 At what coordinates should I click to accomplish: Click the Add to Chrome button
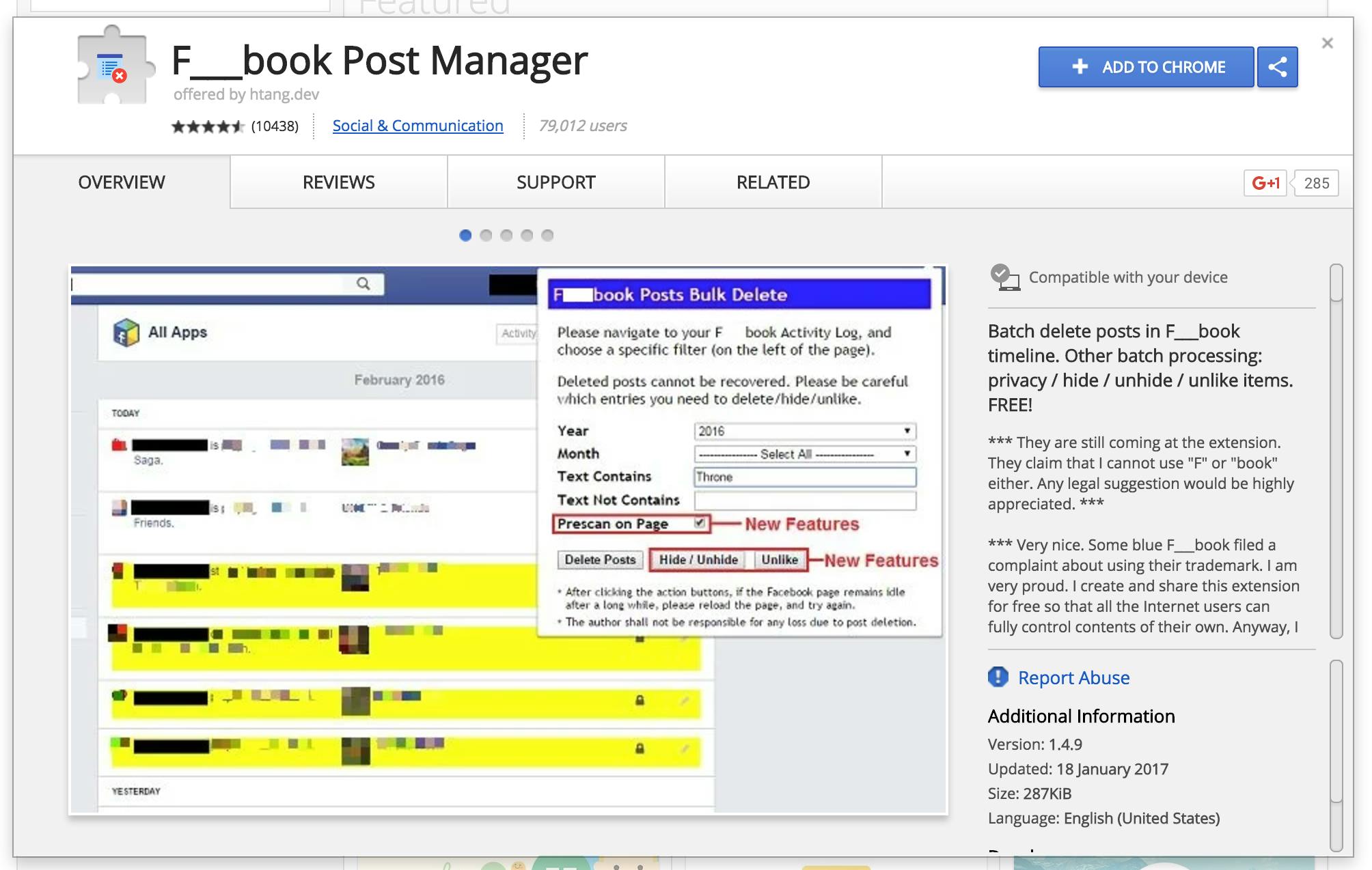coord(1146,67)
